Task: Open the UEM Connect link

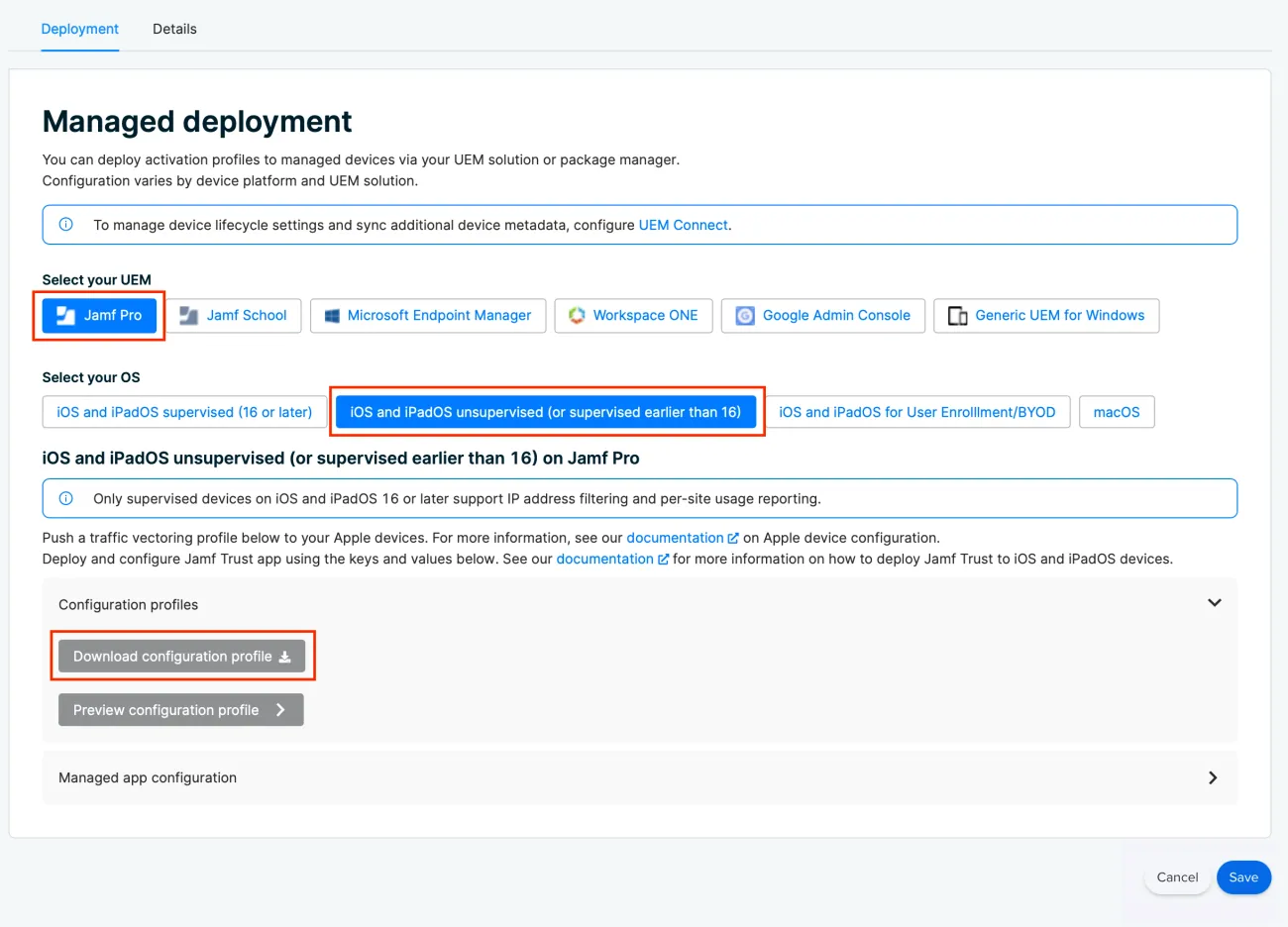Action: [684, 225]
